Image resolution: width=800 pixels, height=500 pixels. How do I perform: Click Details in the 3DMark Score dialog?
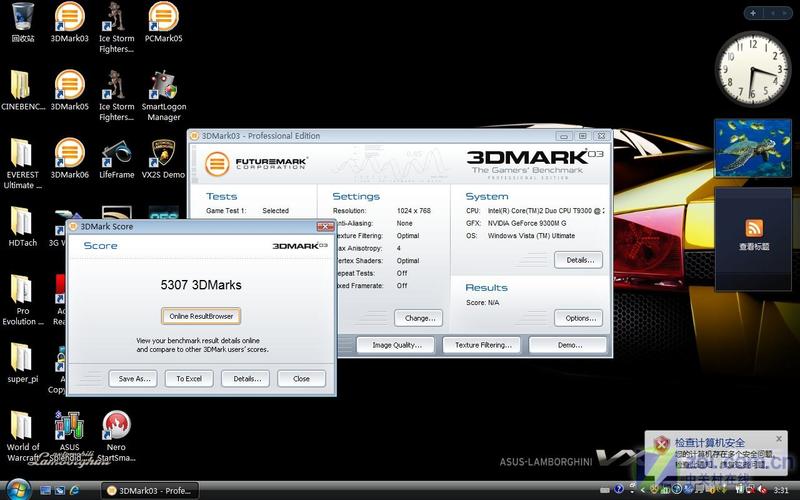245,379
